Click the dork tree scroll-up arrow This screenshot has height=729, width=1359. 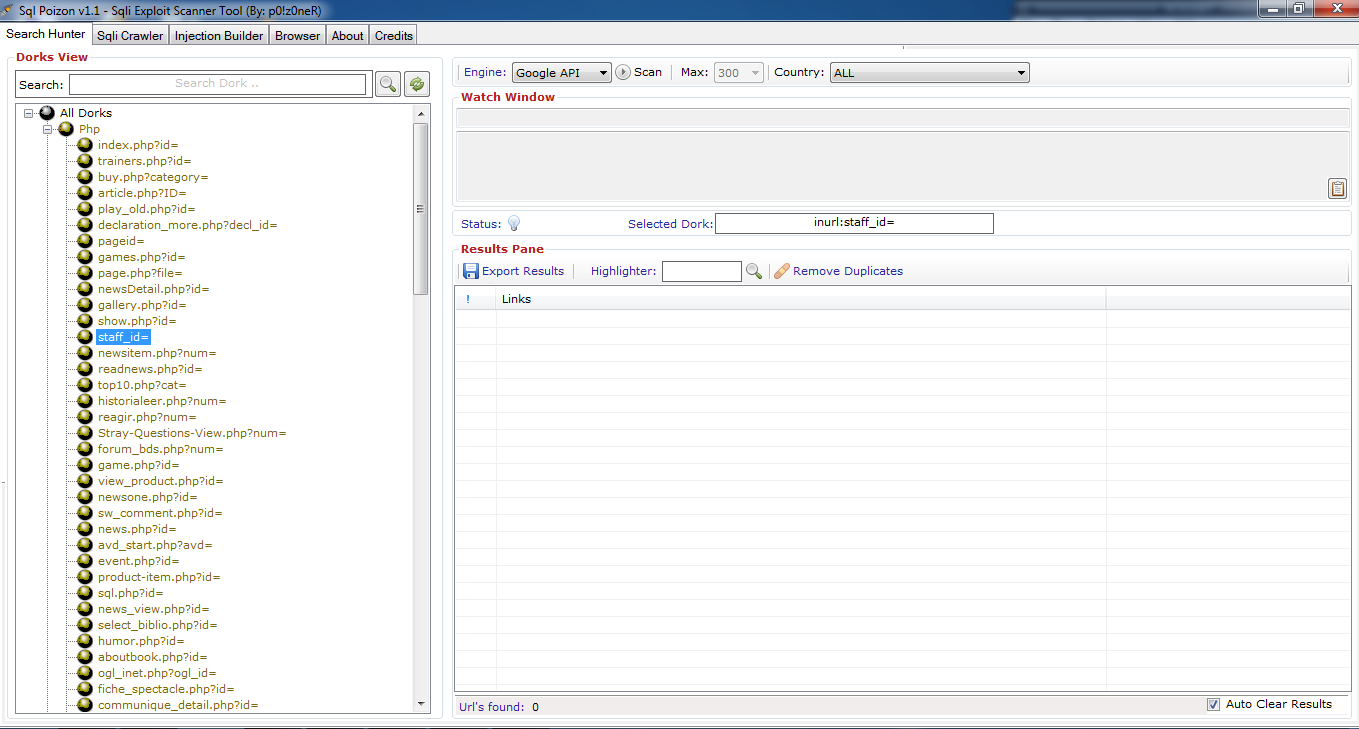[421, 113]
